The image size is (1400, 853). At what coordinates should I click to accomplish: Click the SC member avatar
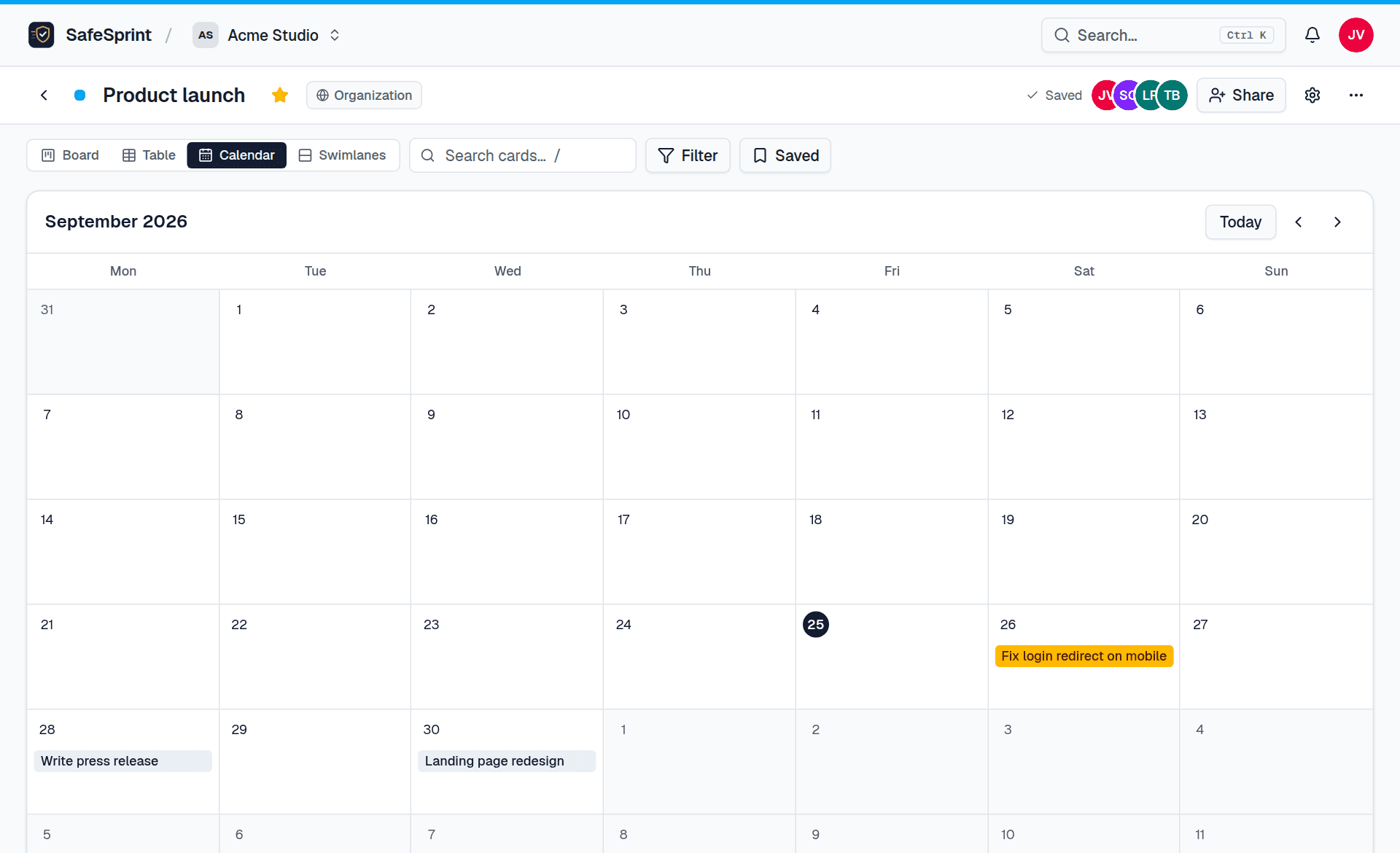[1127, 96]
